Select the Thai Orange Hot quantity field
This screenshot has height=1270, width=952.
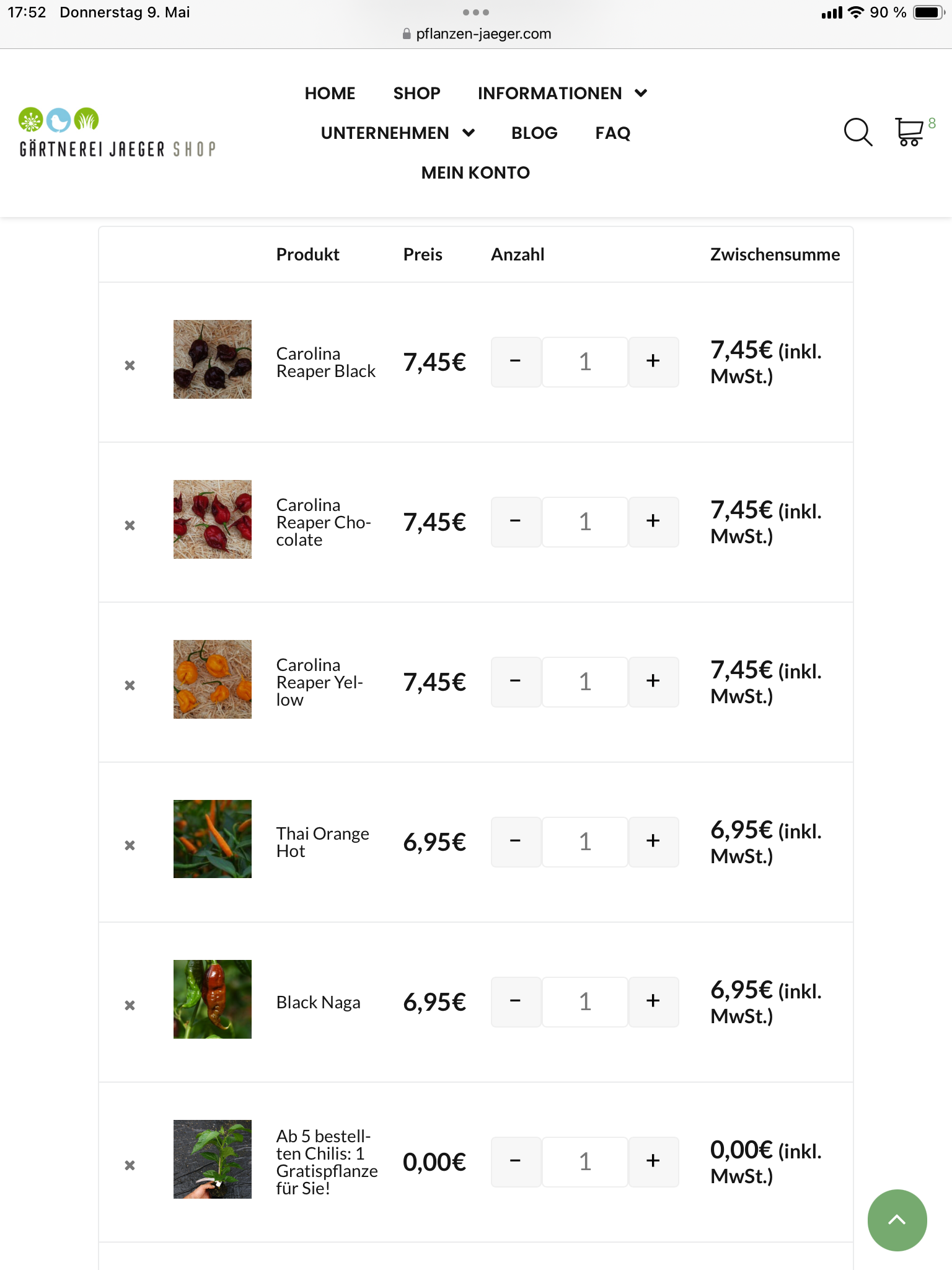click(x=585, y=841)
